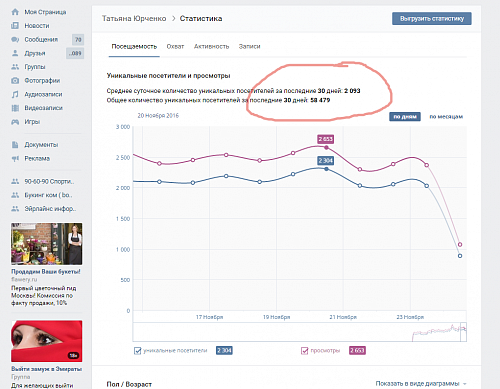Switch to the Активность tab

tap(211, 47)
